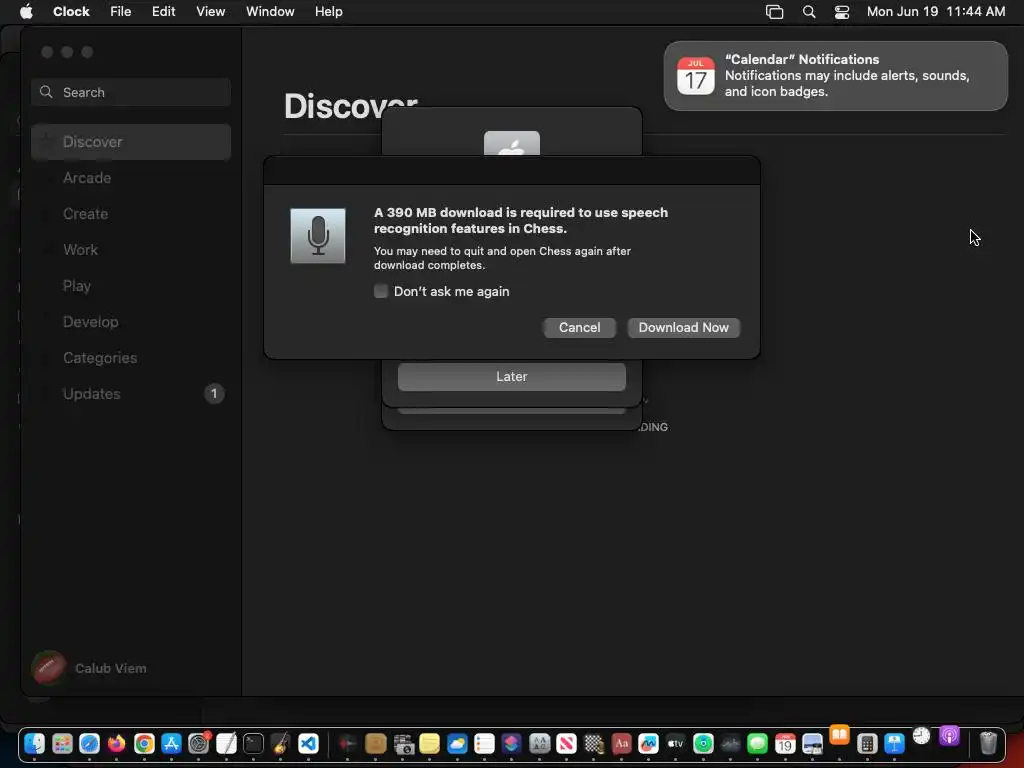
Task: Open Image Capture from the Dock
Action: (x=403, y=743)
